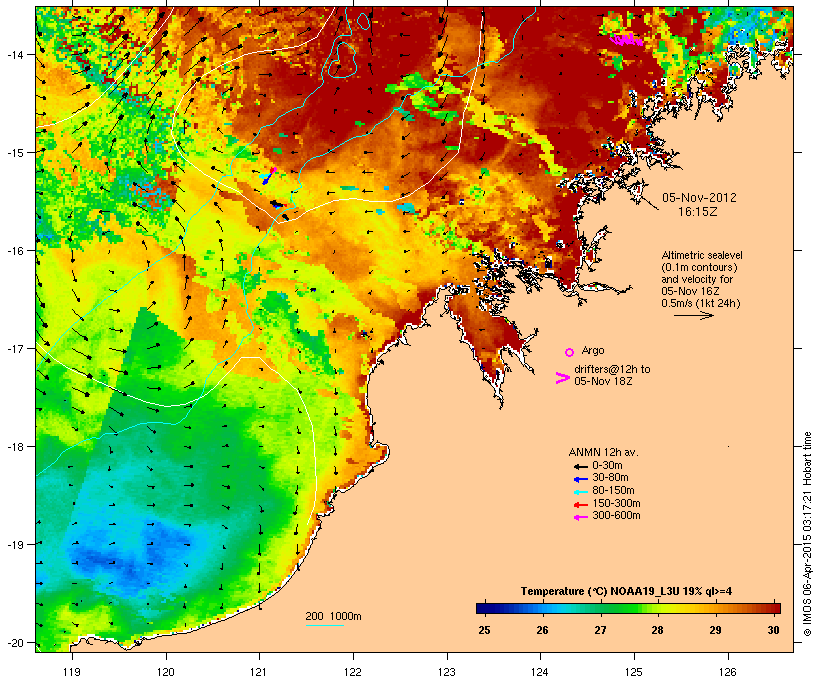
Task: Click the magenta drifters arrowhead legend symbol
Action: coord(562,378)
